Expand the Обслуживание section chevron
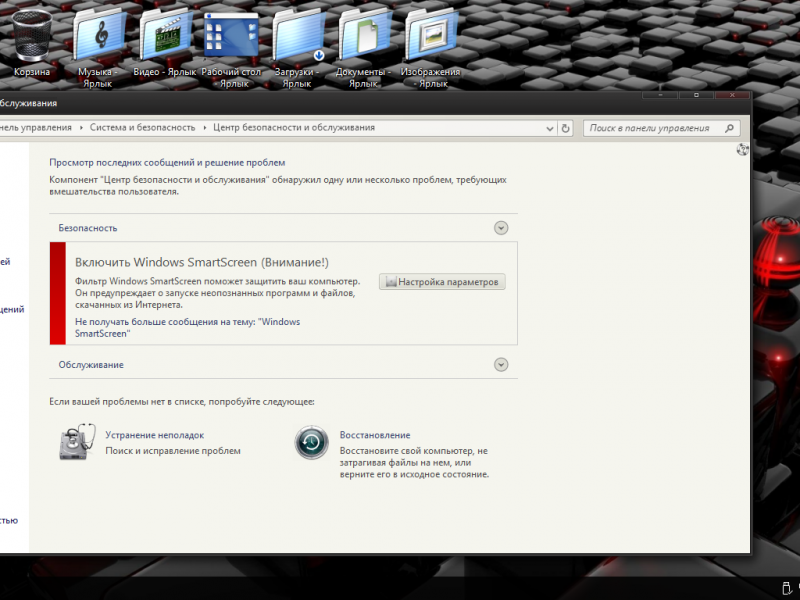Image resolution: width=800 pixels, height=600 pixels. pyautogui.click(x=501, y=364)
